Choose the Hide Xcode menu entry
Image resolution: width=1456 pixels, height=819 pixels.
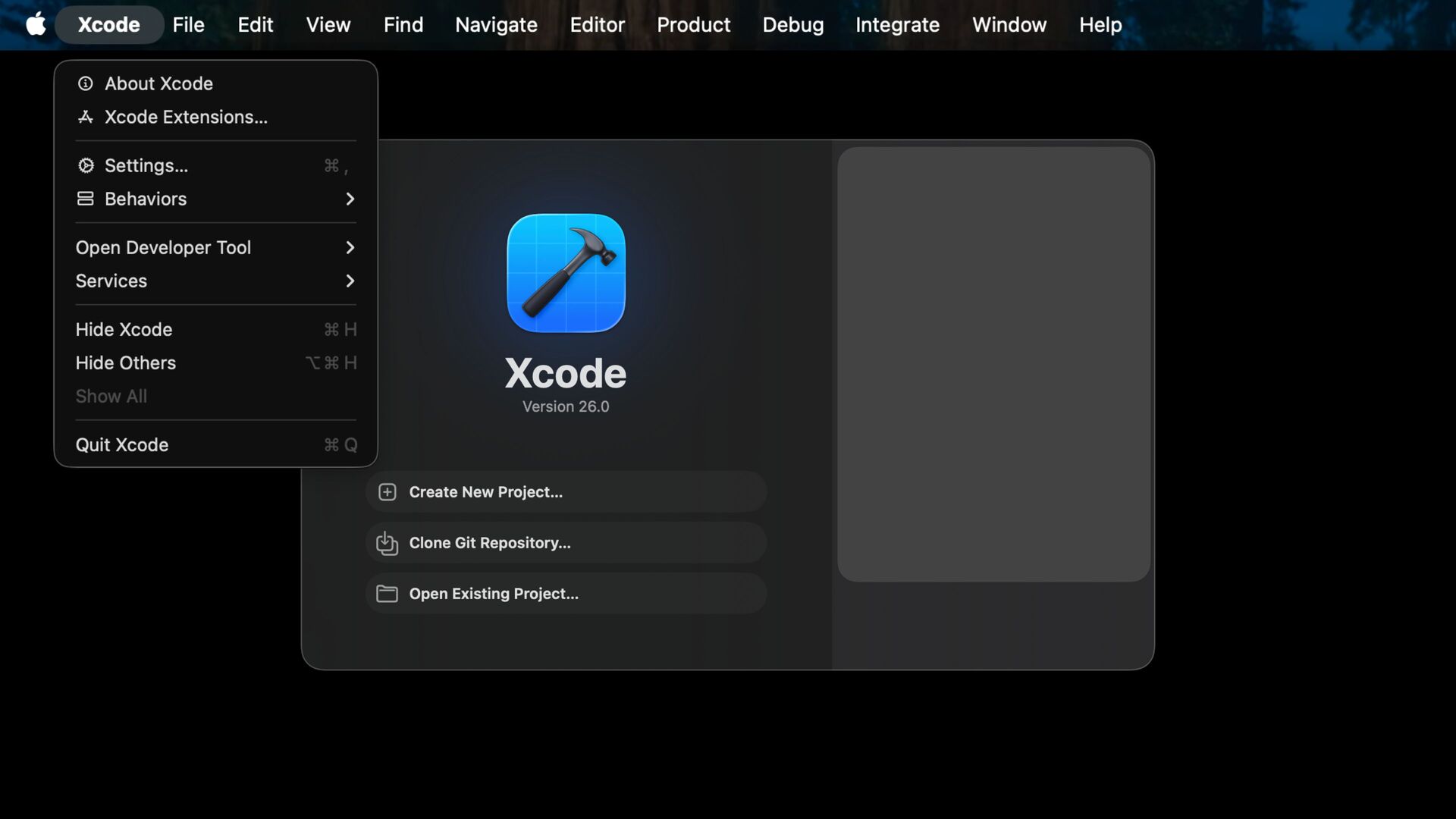click(124, 329)
